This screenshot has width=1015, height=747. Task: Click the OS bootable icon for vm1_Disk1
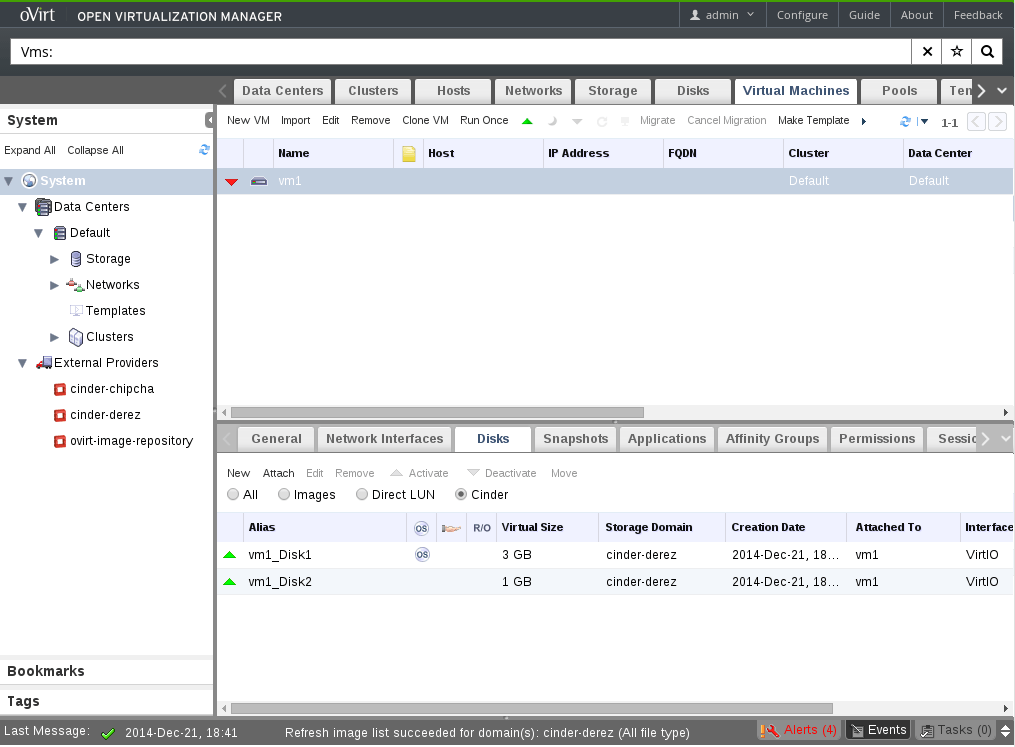click(x=422, y=555)
